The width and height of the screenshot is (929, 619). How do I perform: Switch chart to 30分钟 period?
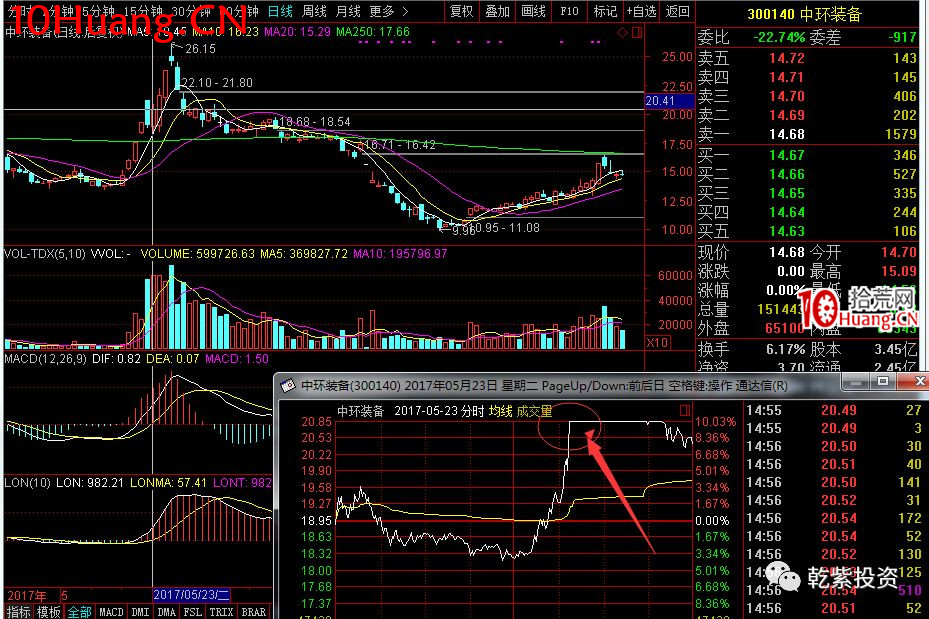pyautogui.click(x=191, y=11)
